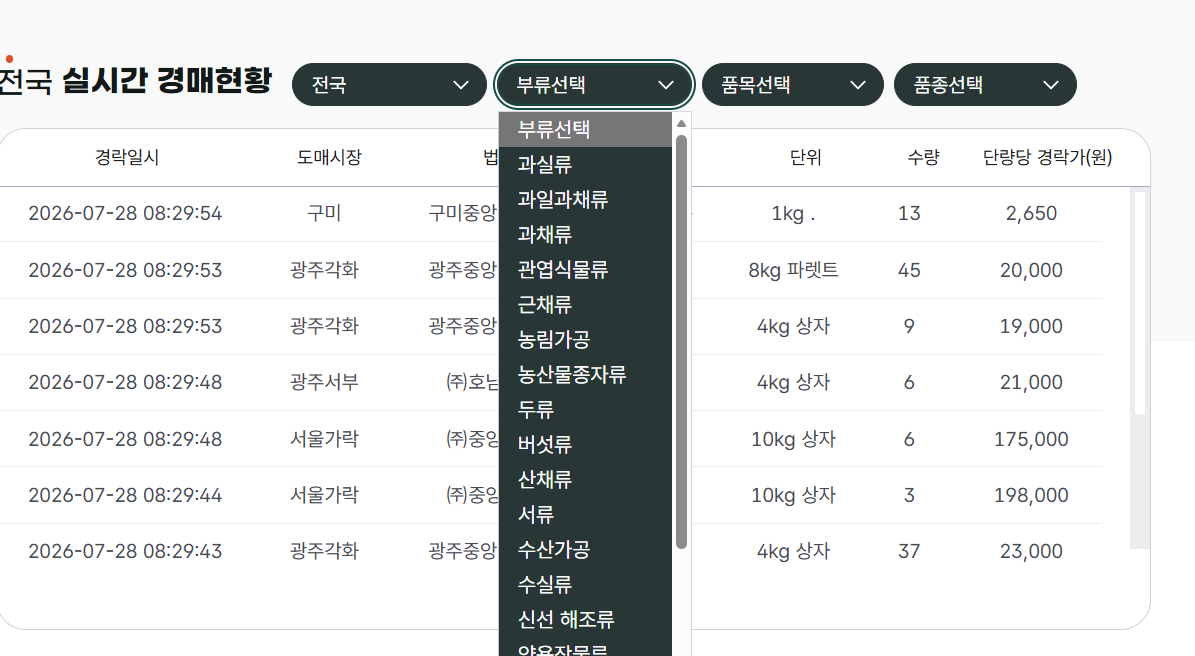
Task: Open the 전국 region dropdown
Action: 389,85
